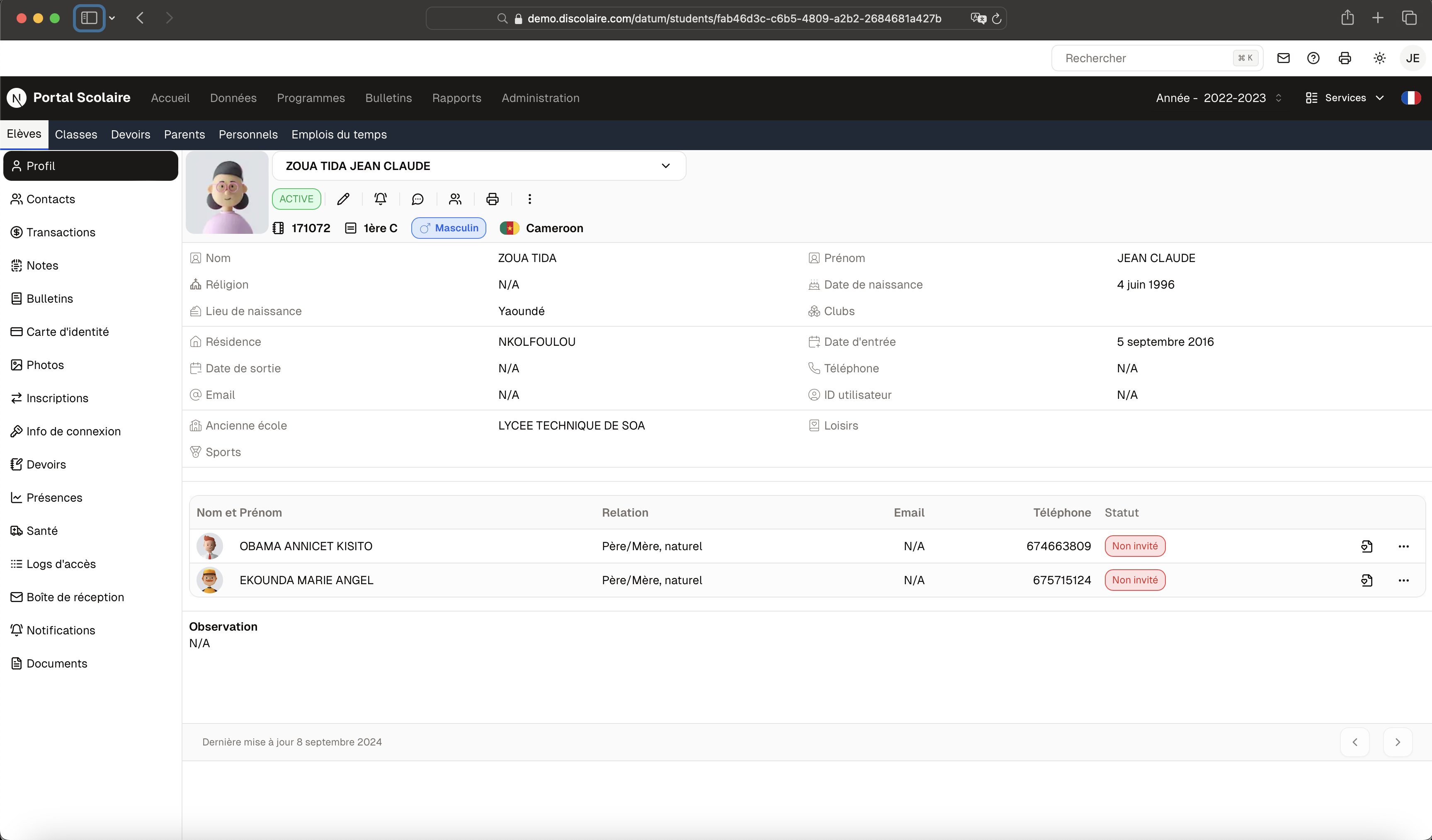Go to previous student with left arrow
Viewport: 1432px width, 840px height.
(x=1355, y=742)
